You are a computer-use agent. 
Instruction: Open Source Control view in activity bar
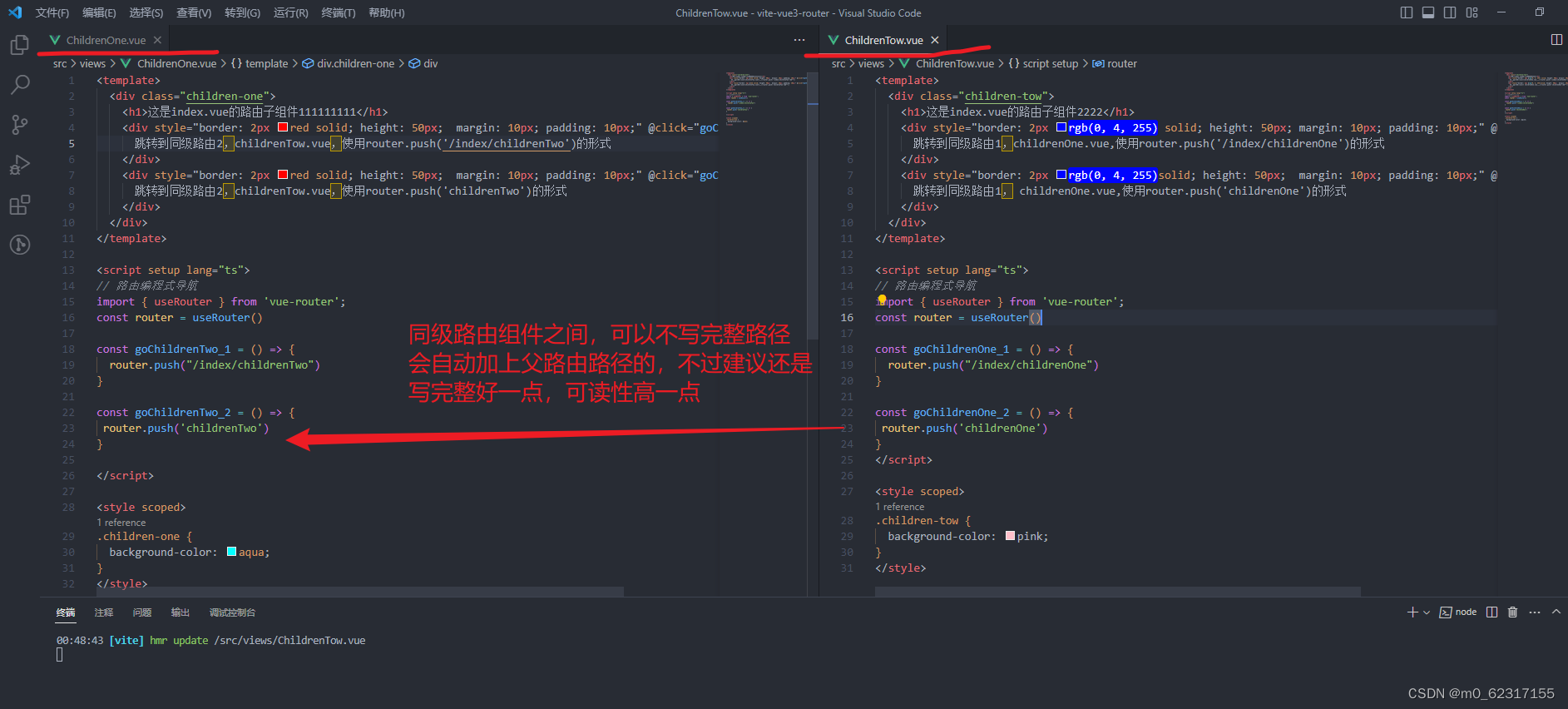click(20, 125)
